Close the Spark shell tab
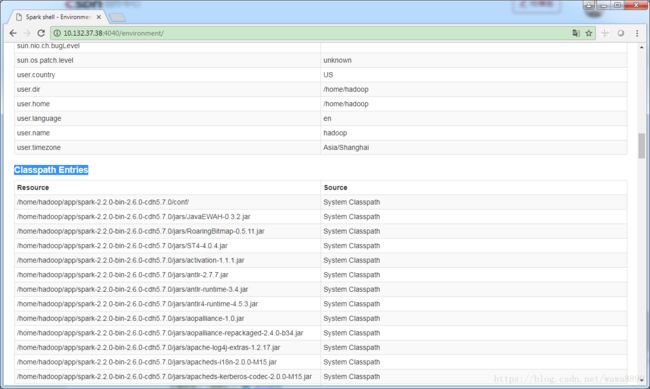 point(99,17)
